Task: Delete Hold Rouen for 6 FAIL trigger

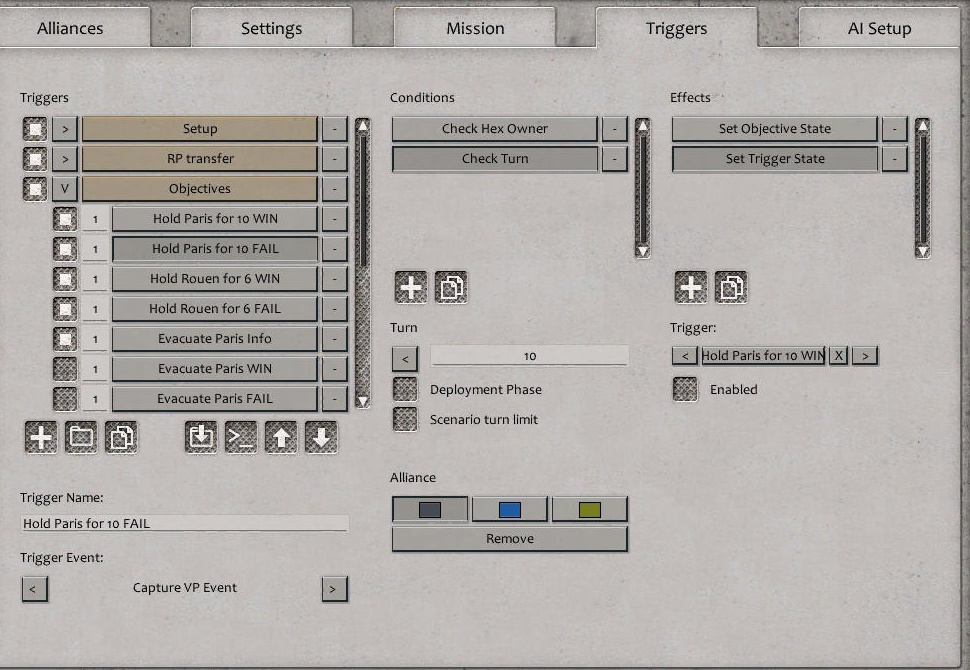Action: (x=335, y=309)
